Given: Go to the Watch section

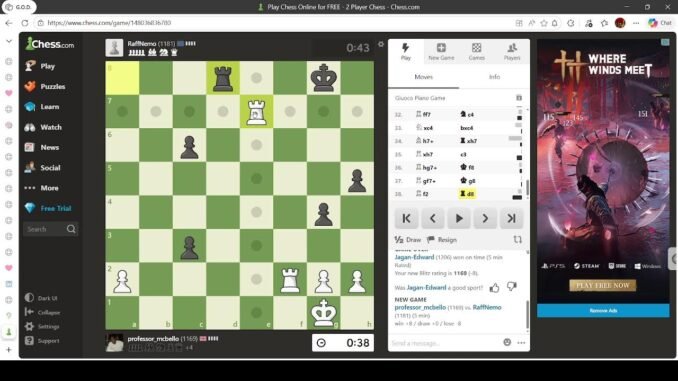Looking at the screenshot, I should pyautogui.click(x=43, y=127).
